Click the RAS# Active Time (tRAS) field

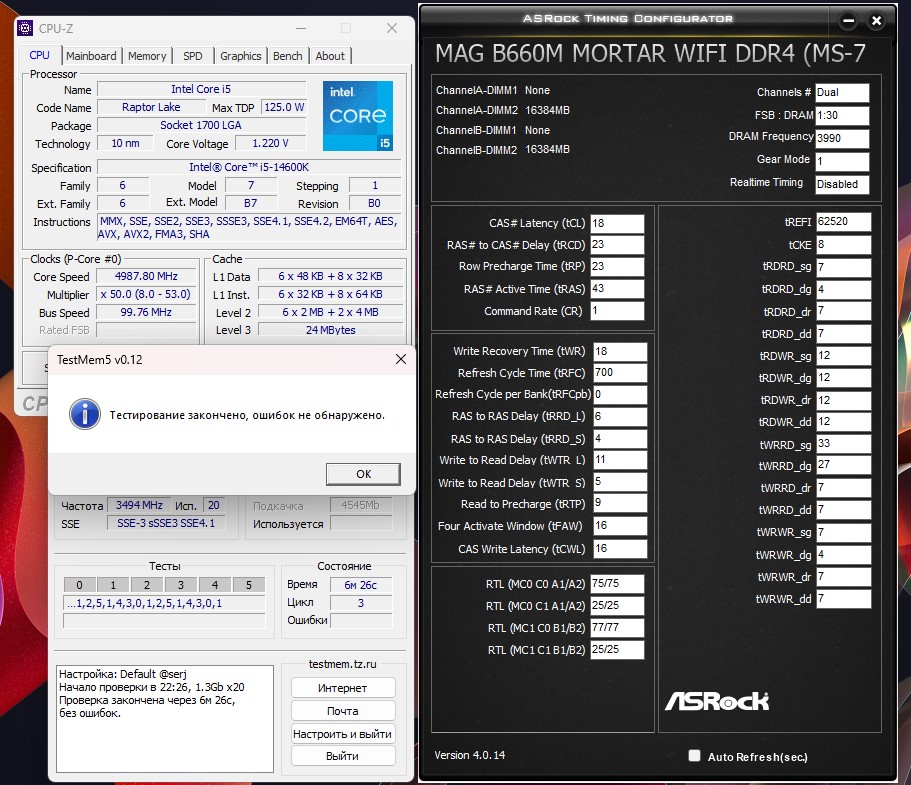(x=617, y=289)
